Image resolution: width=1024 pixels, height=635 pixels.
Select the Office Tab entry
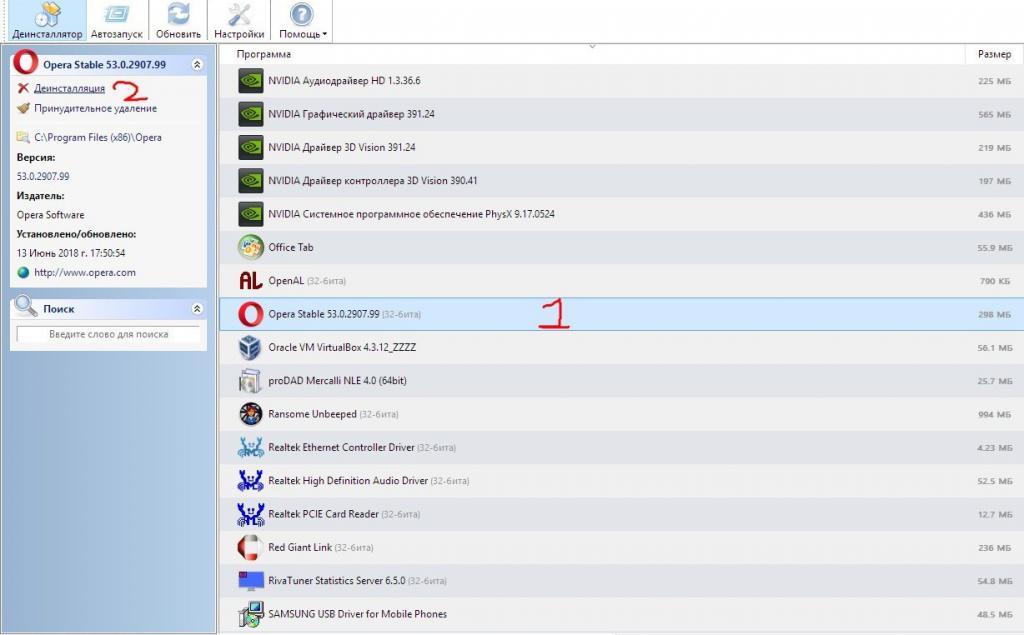coord(621,248)
